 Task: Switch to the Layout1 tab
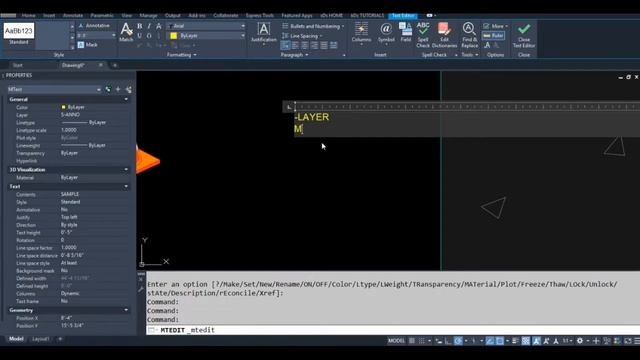pos(40,339)
